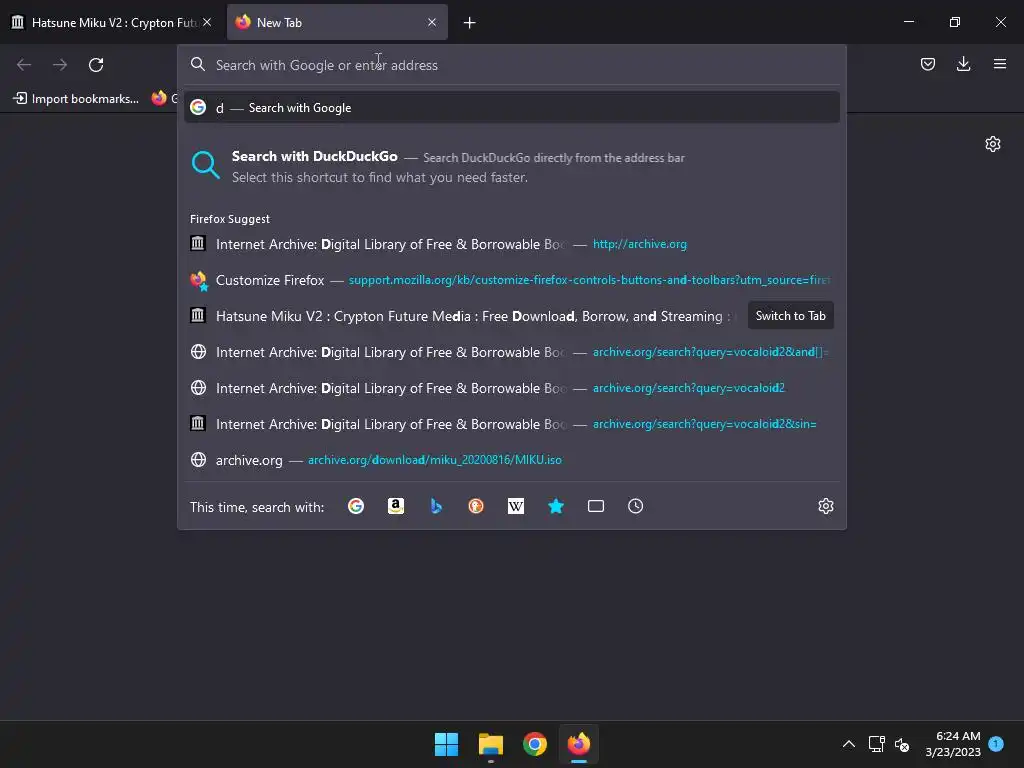Open new tab page settings gear
1024x768 pixels.
click(993, 144)
